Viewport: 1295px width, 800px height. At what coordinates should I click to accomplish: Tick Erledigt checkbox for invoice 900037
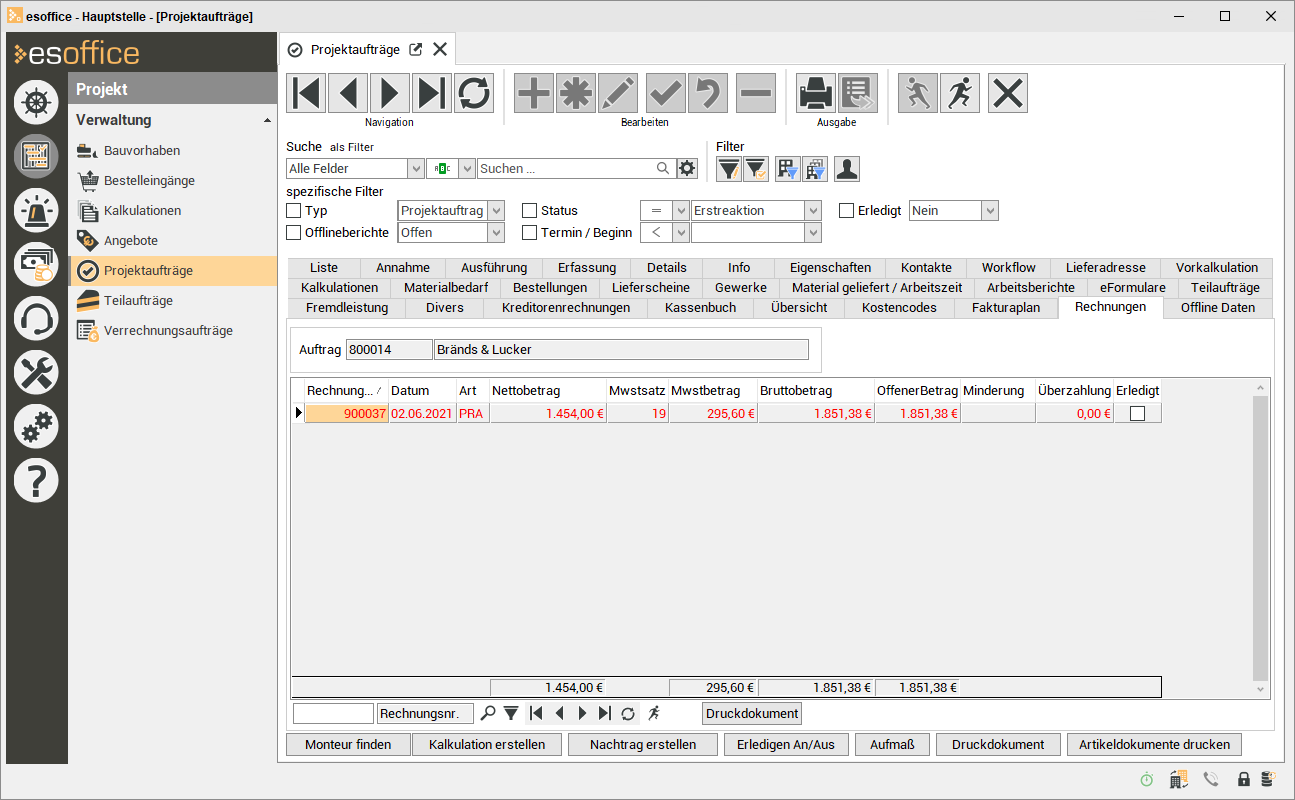[1137, 414]
